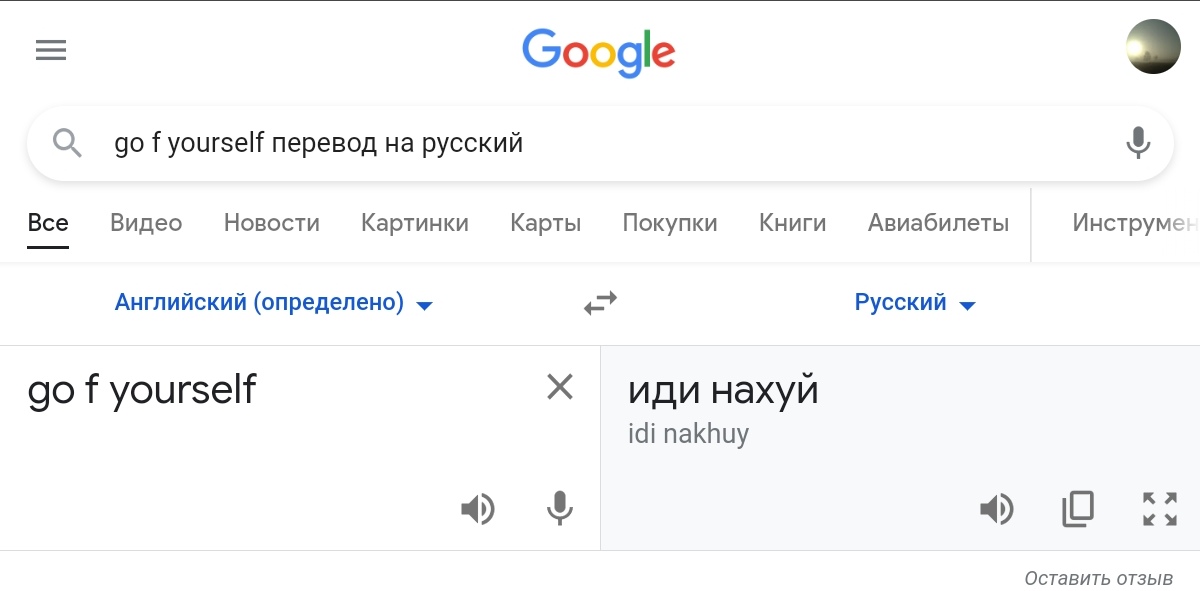The width and height of the screenshot is (1200, 591).
Task: Go to the Карты tab
Action: pyautogui.click(x=545, y=223)
